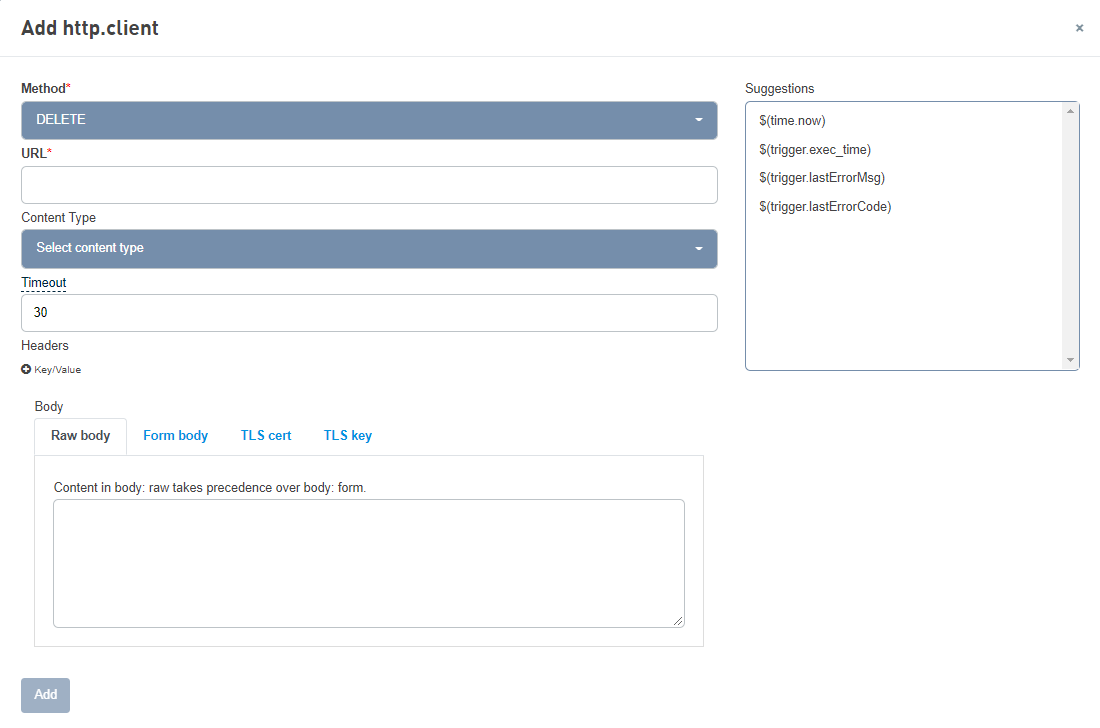Click inside the raw body text area
Image resolution: width=1100 pixels, height=728 pixels.
pos(369,563)
